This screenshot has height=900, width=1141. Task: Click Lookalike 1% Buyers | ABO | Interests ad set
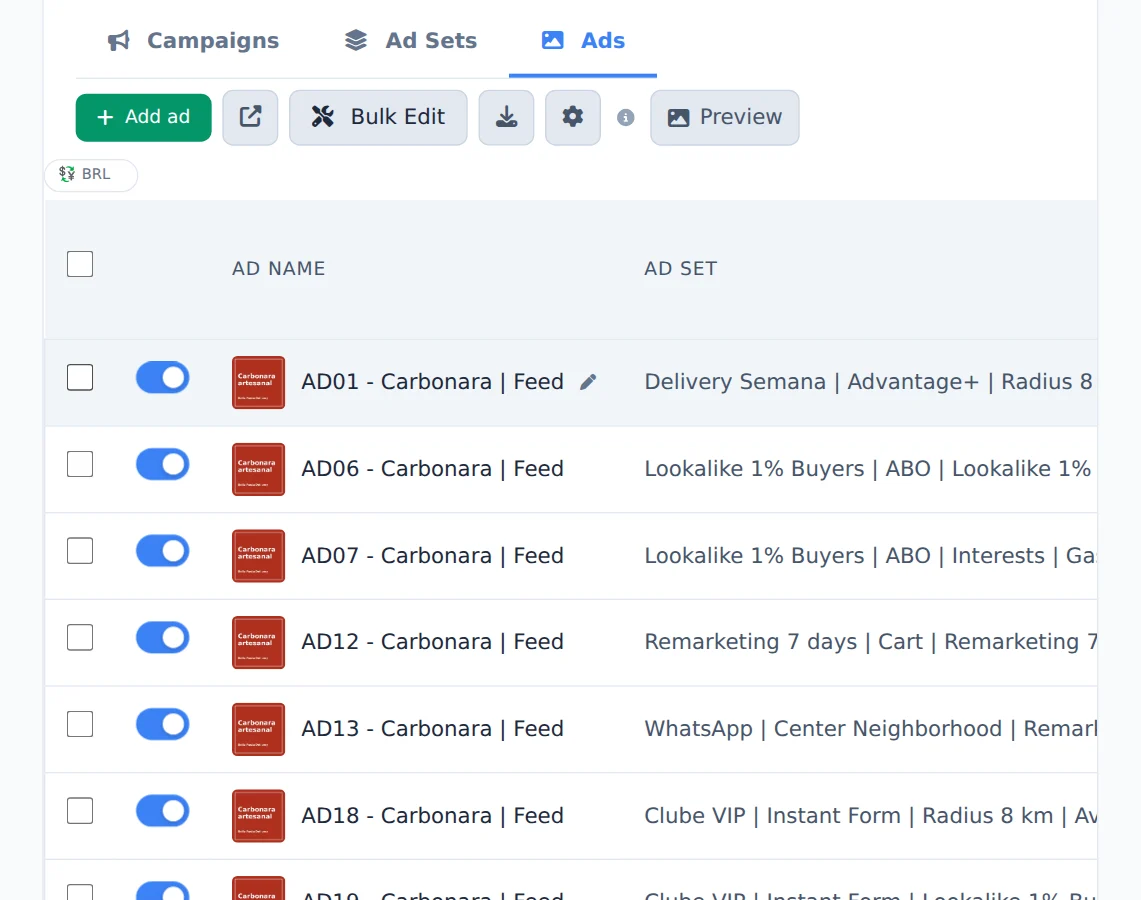[x=870, y=556]
